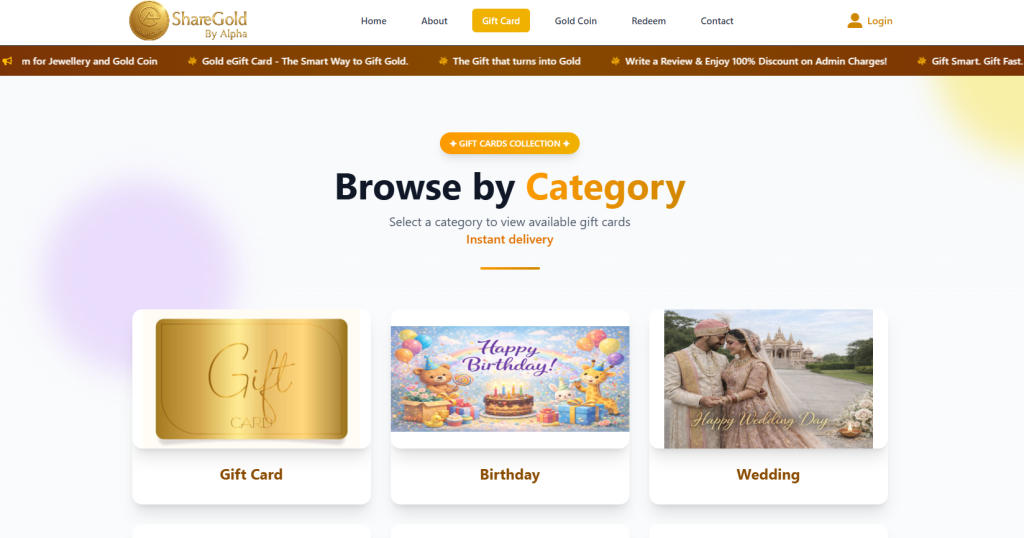Navigate to the Redeem page
This screenshot has width=1024, height=538.
[648, 21]
